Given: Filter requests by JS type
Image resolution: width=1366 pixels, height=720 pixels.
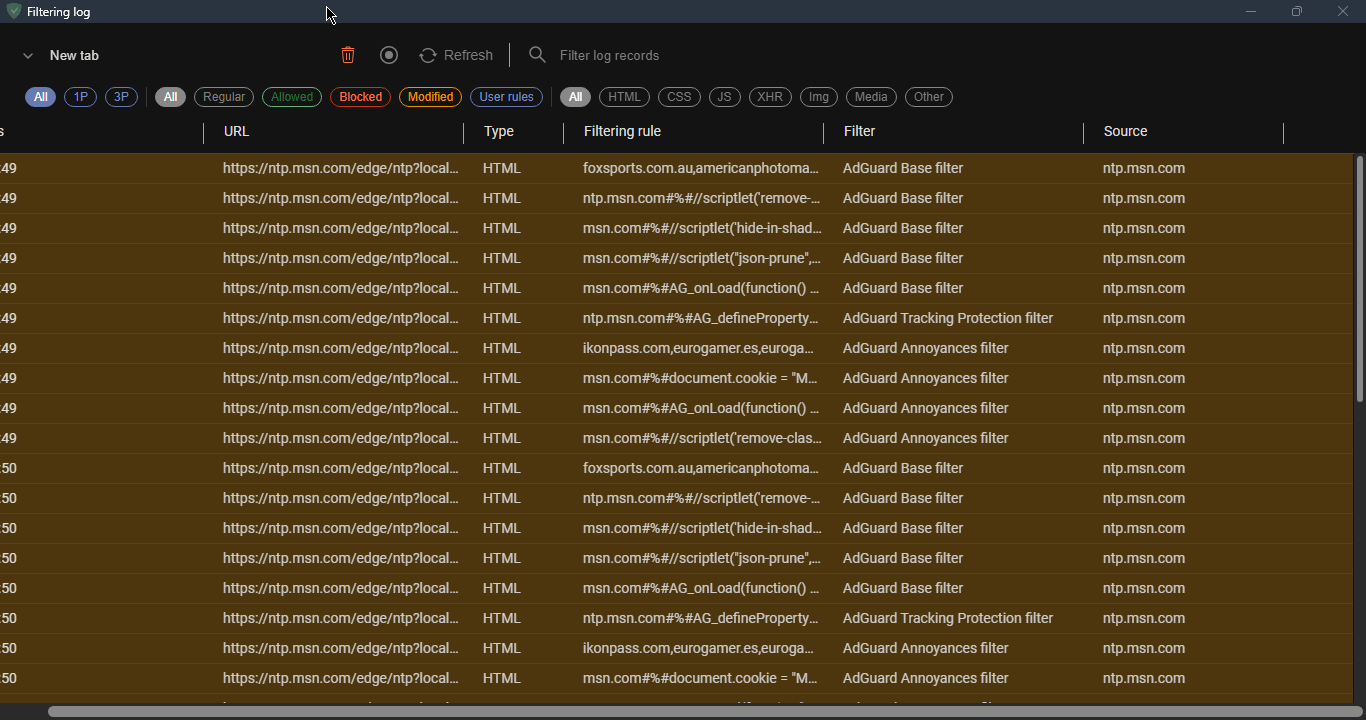Looking at the screenshot, I should pos(724,97).
